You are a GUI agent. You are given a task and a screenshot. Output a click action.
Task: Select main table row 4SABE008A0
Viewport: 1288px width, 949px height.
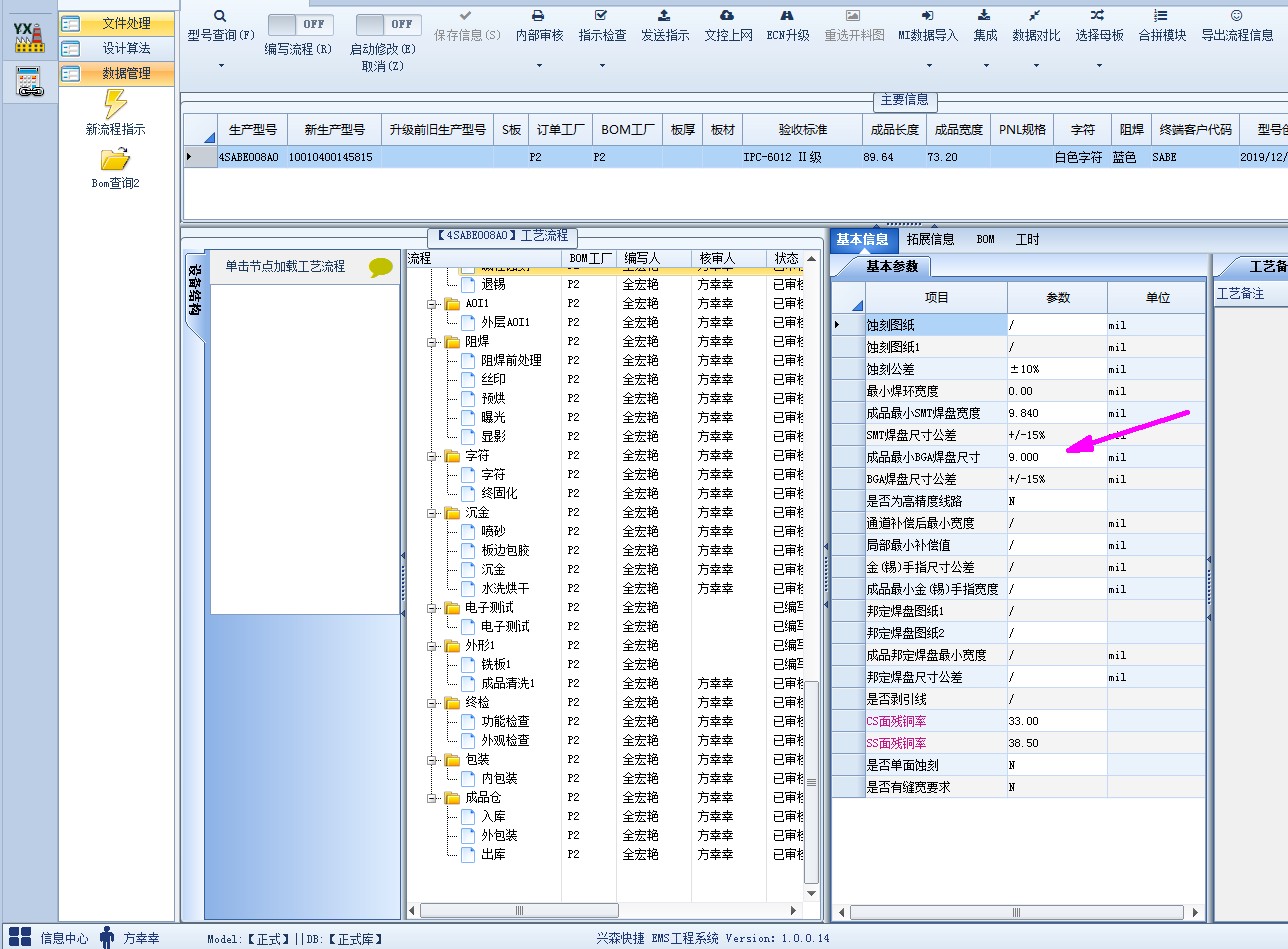(x=735, y=157)
